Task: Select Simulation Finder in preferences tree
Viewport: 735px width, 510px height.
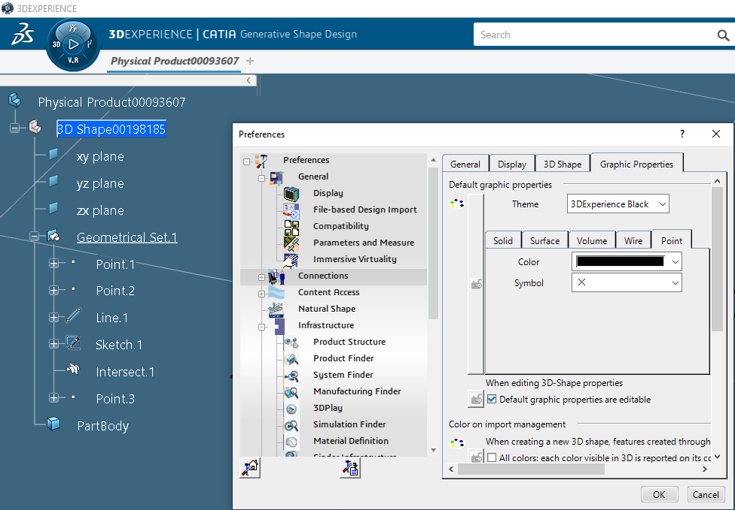Action: [349, 424]
